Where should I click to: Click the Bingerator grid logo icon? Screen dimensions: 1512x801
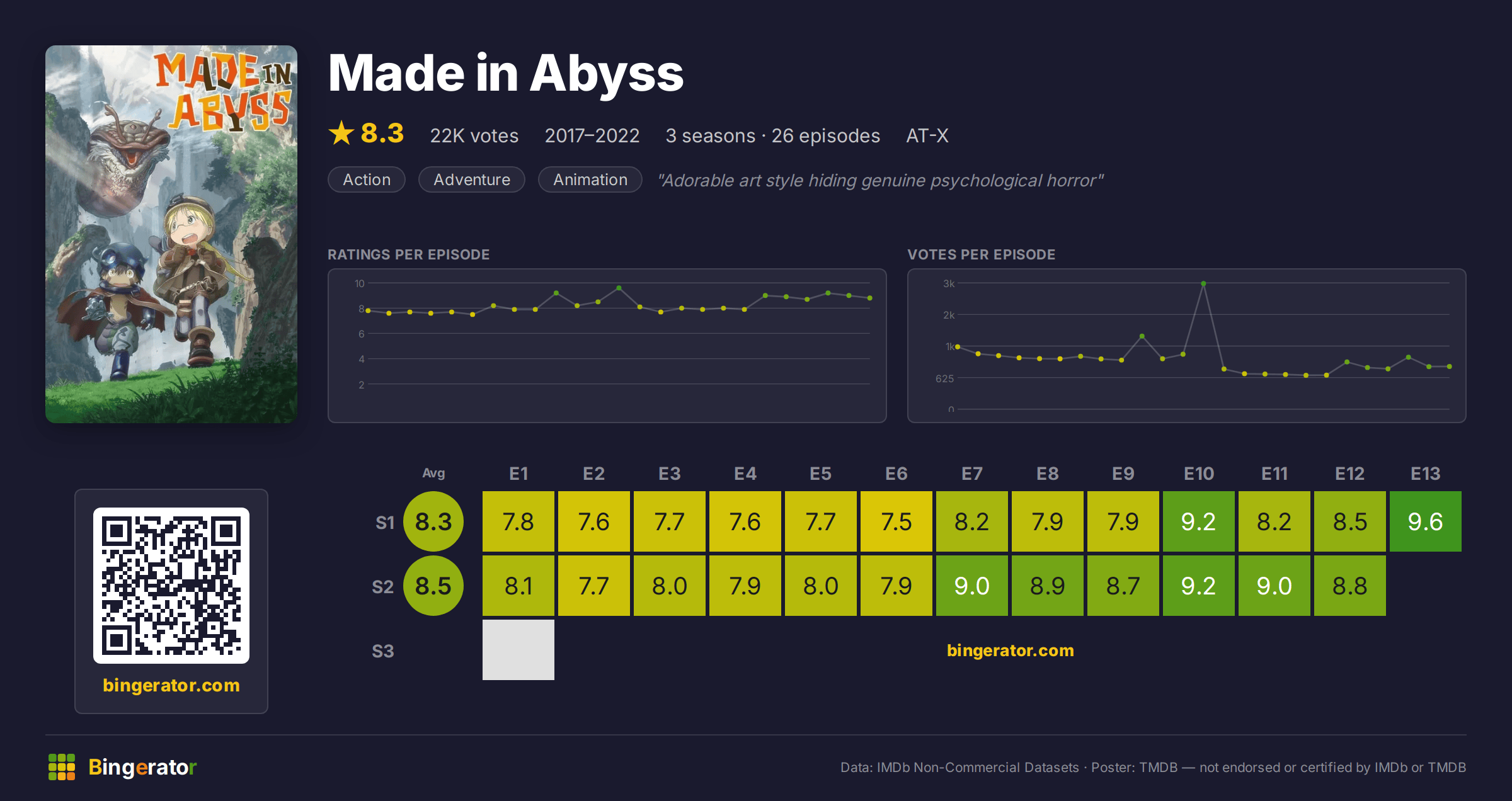coord(62,767)
